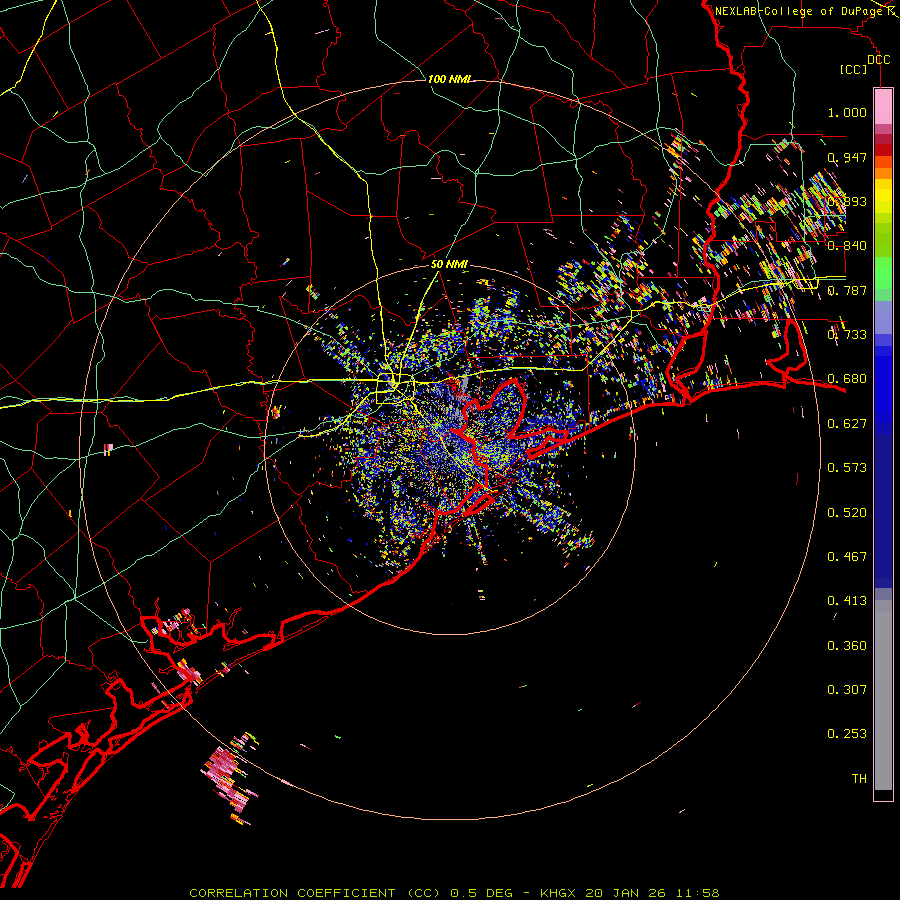Click the 0.787 scale value

(x=847, y=290)
